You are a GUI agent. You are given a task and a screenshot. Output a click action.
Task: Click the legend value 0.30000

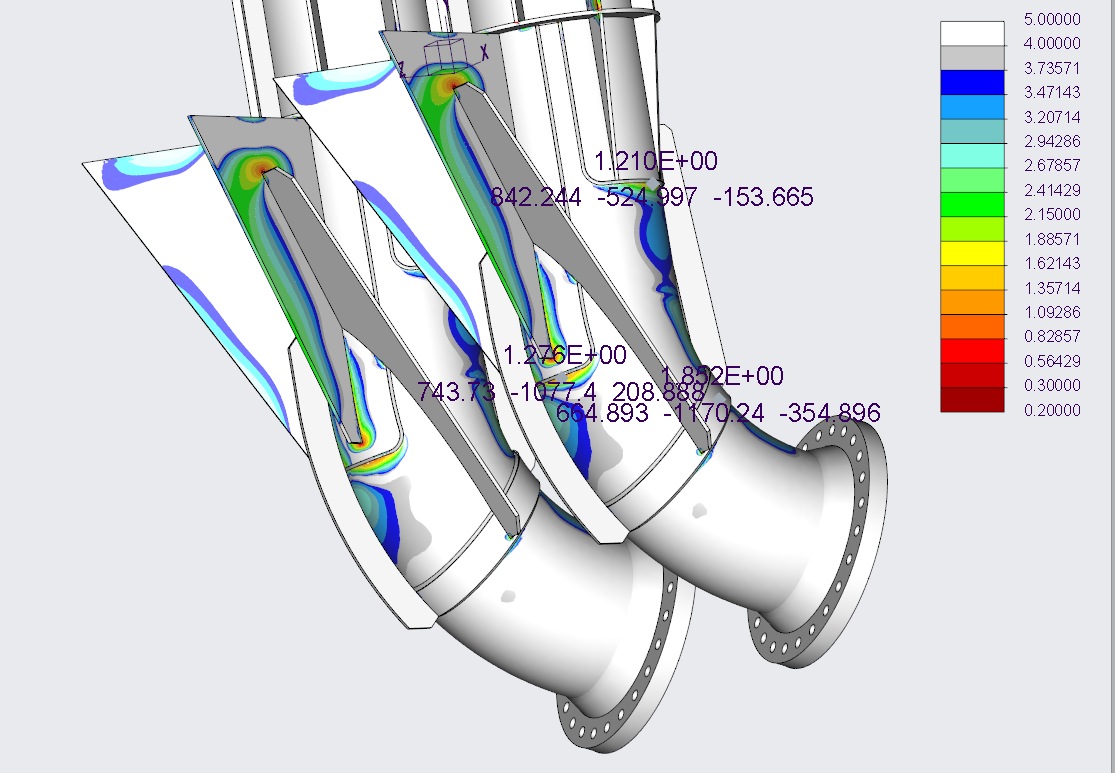point(1052,385)
